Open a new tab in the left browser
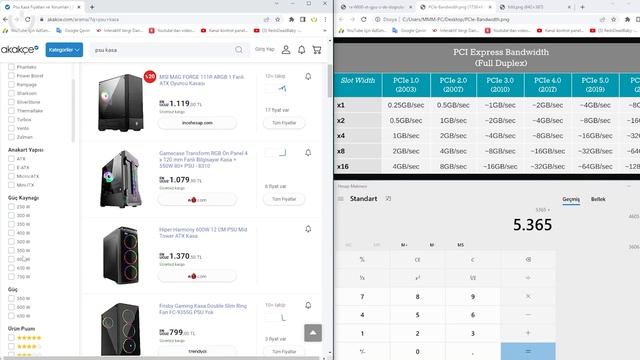Screen dimensions: 640x360 [x=92, y=7]
